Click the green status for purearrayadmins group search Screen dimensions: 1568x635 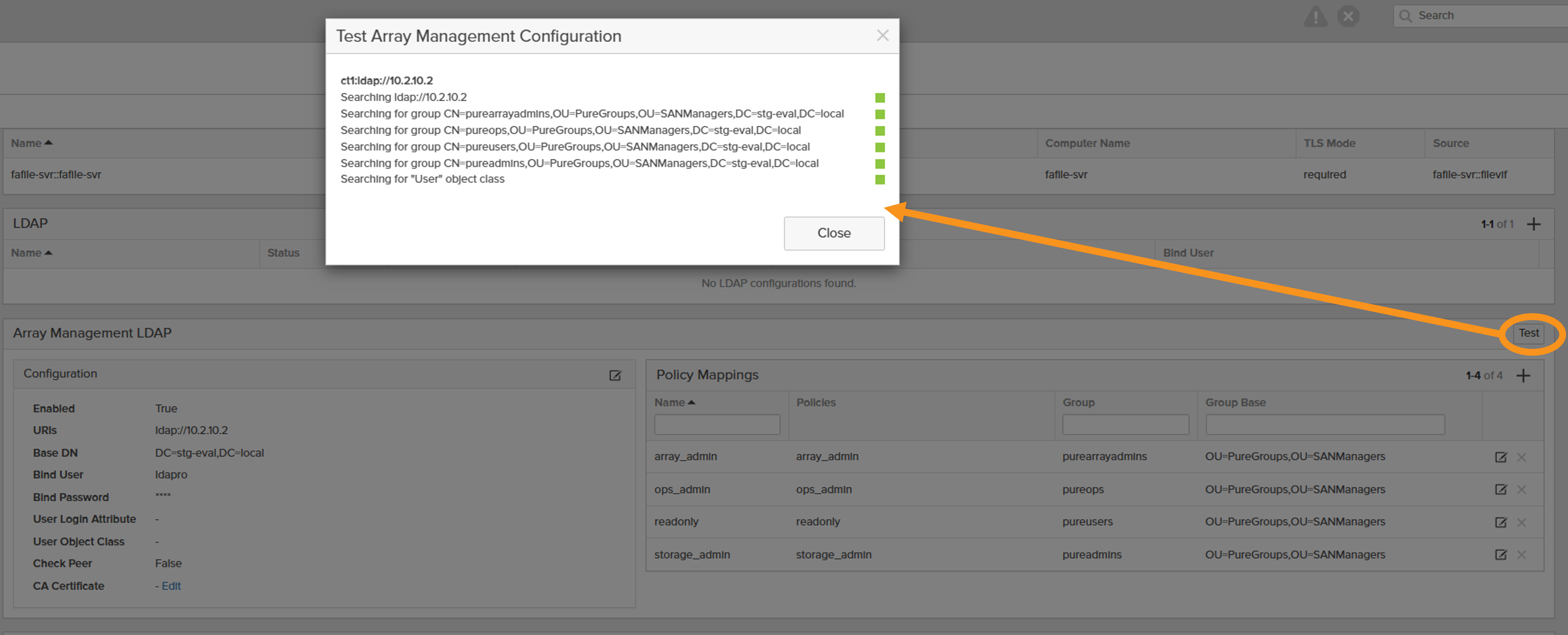pos(880,114)
